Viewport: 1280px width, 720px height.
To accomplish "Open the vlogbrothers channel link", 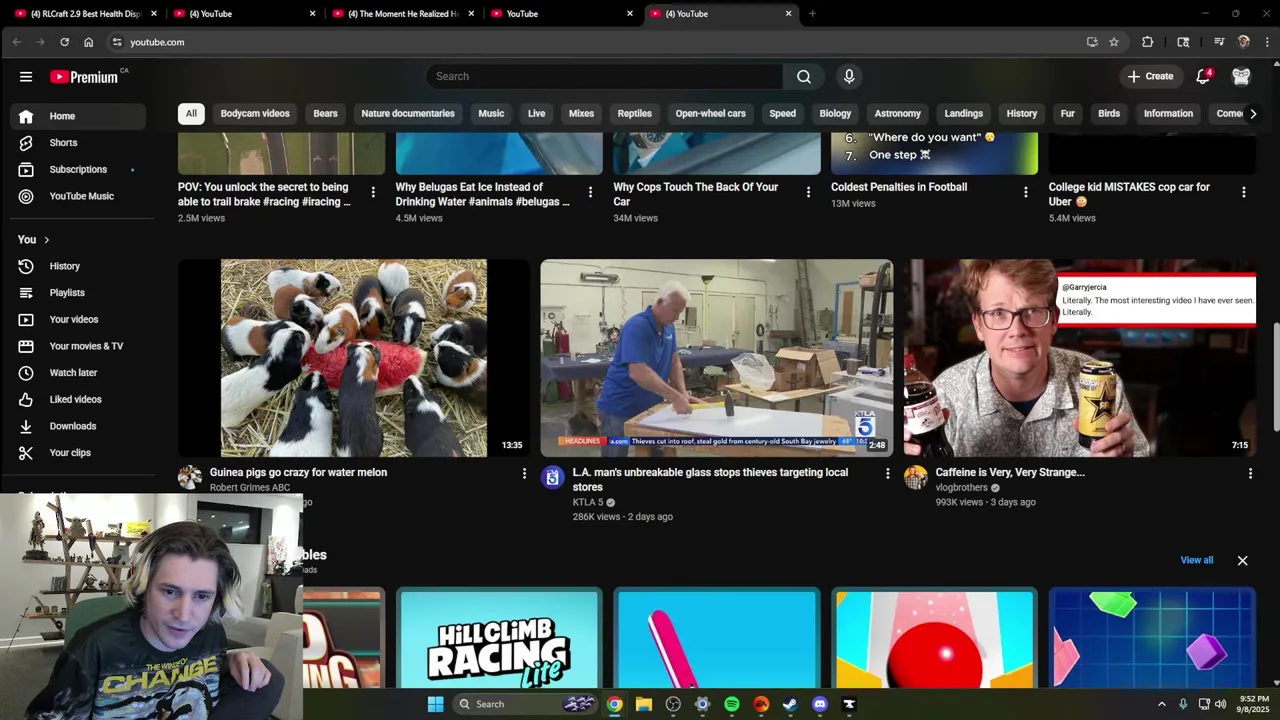I will pos(961,487).
